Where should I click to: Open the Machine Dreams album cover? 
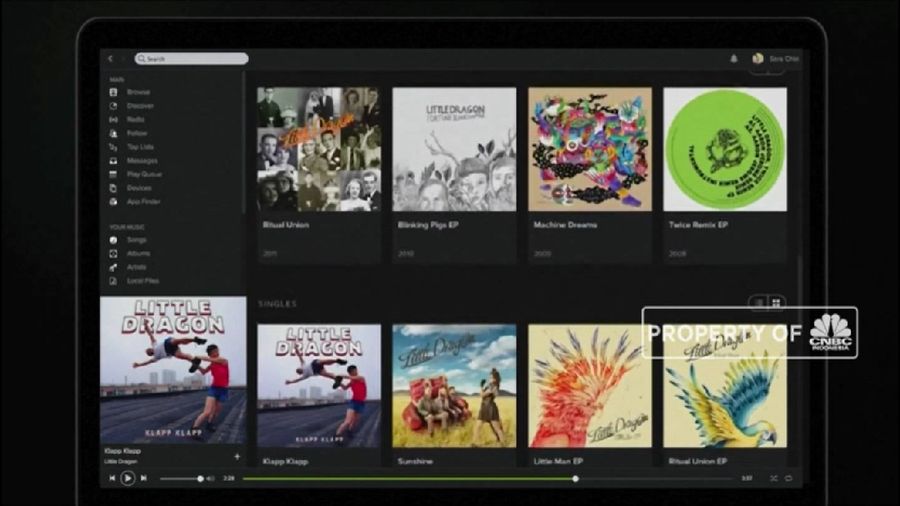coord(589,149)
